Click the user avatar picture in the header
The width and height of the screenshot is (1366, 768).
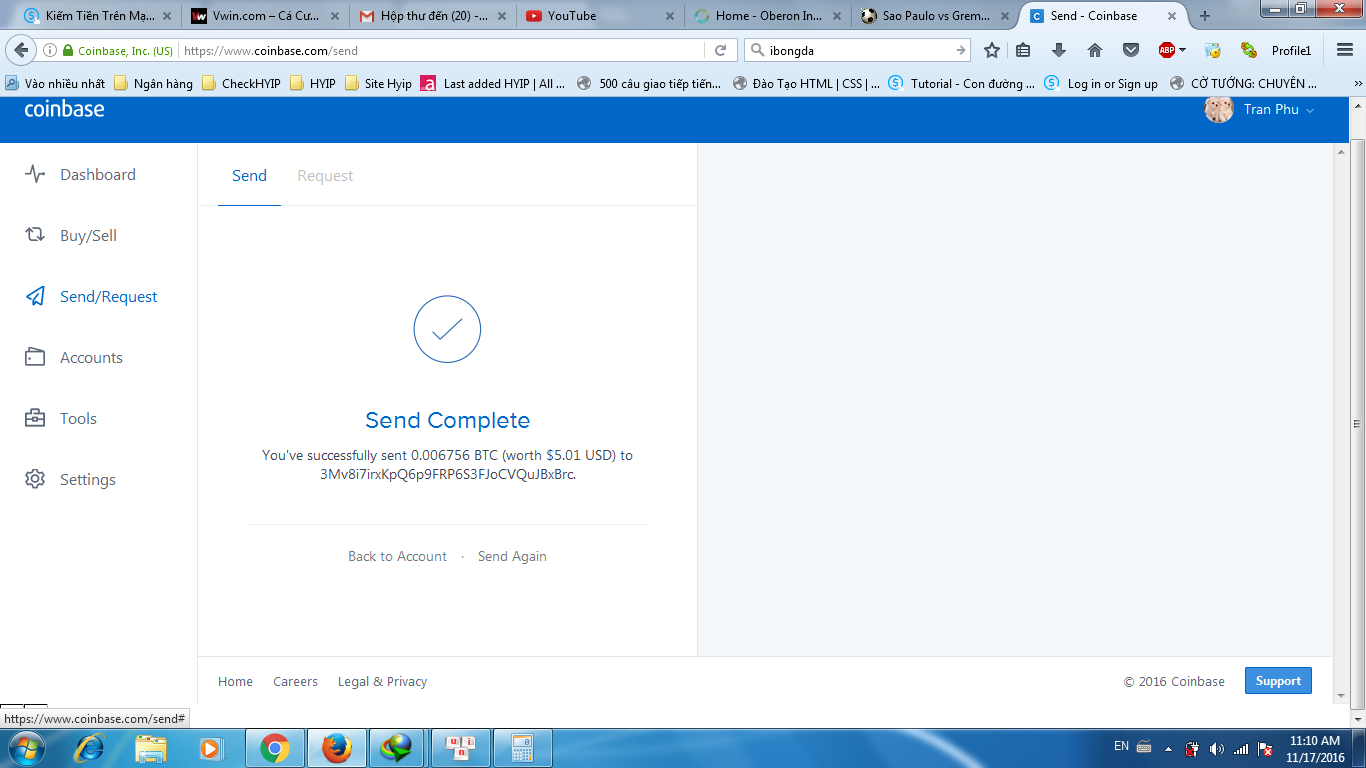tap(1219, 109)
